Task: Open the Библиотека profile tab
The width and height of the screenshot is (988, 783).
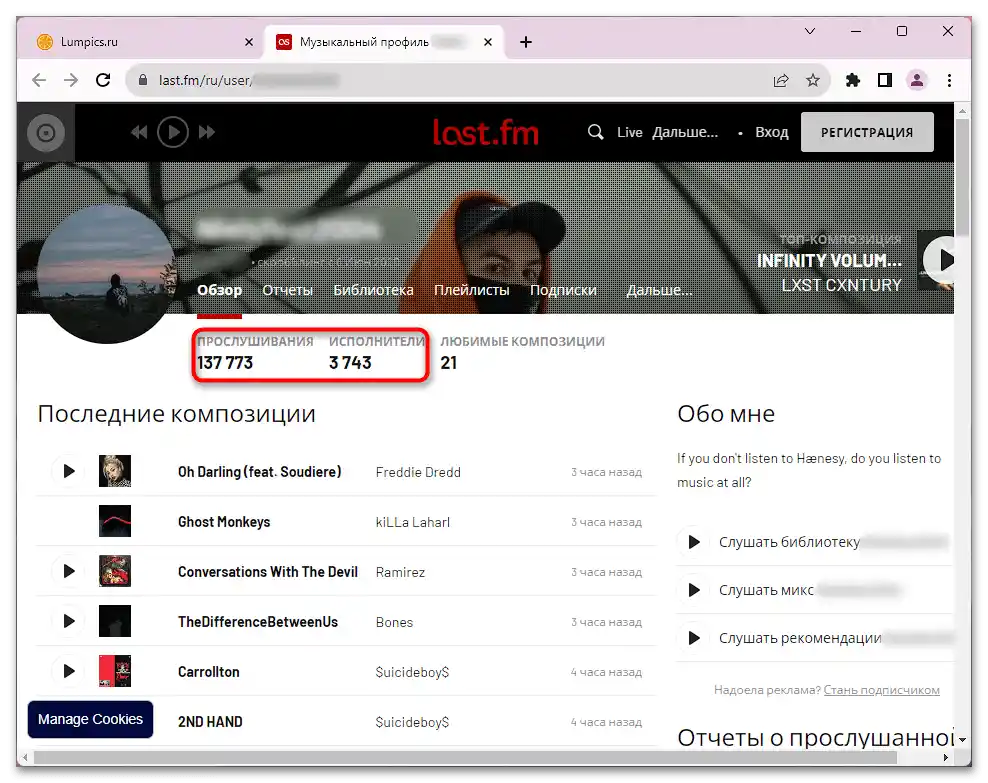Action: (374, 290)
